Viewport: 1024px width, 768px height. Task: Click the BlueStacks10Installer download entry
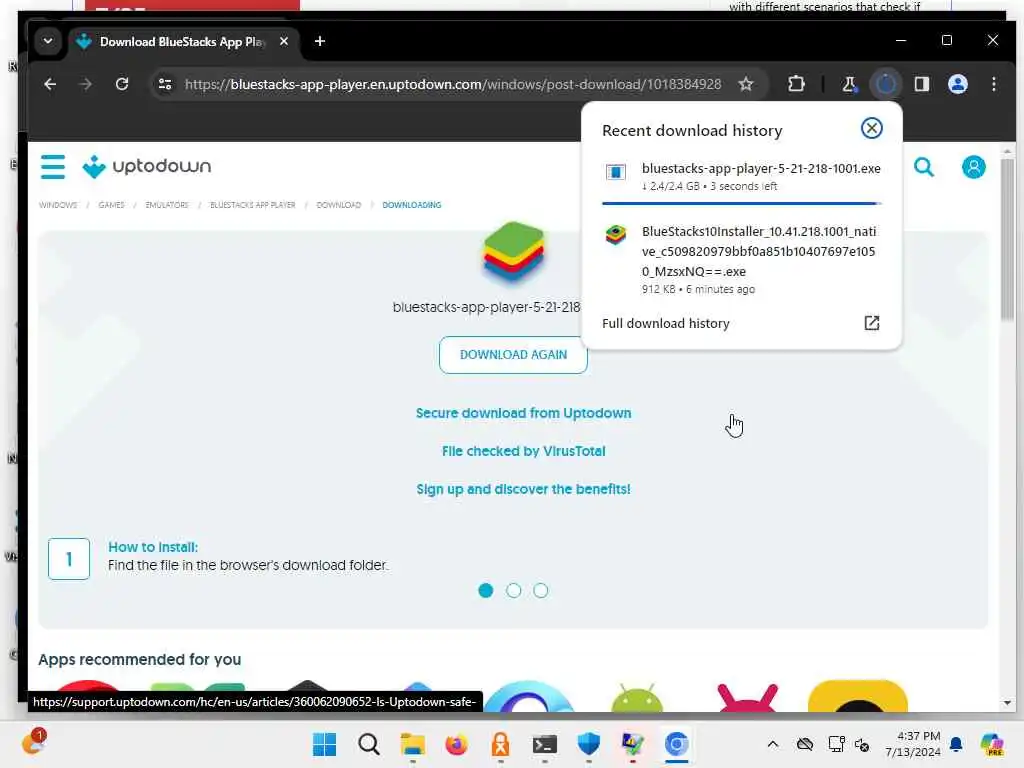click(x=742, y=259)
